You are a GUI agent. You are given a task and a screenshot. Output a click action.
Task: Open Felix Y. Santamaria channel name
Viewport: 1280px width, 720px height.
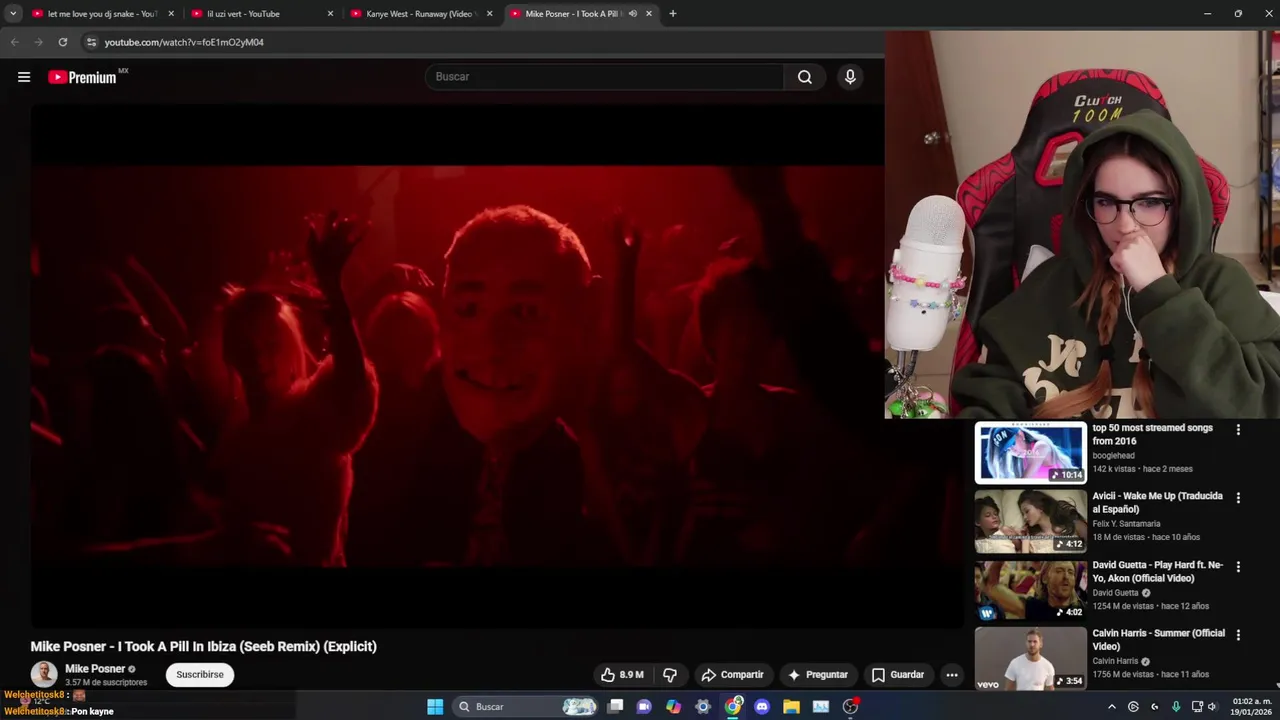coord(1126,524)
